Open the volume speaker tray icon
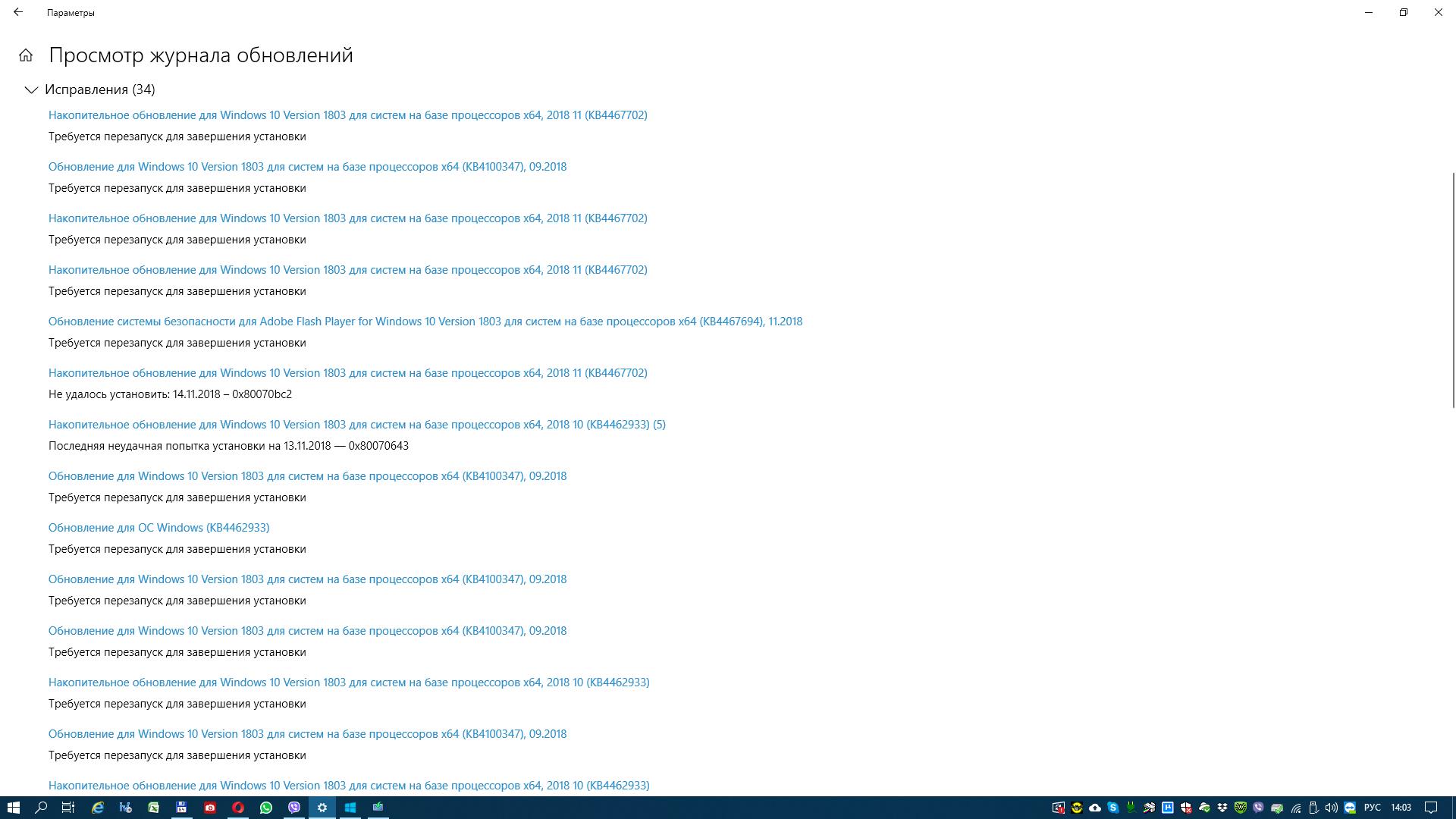Viewport: 1456px width, 819px height. coord(1332,808)
